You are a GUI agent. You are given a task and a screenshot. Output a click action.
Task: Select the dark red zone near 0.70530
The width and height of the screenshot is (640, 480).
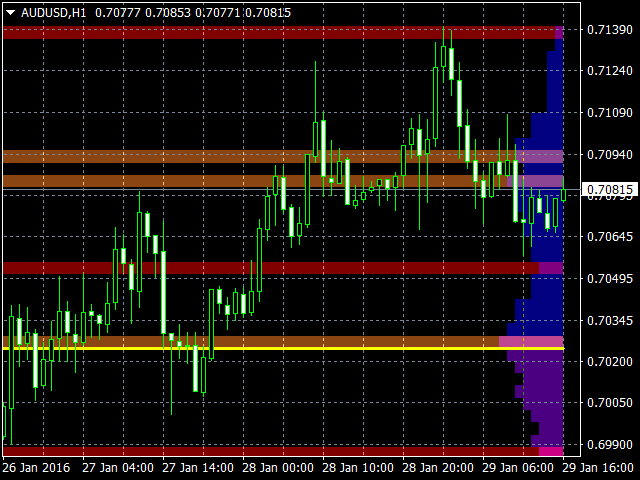point(283,268)
